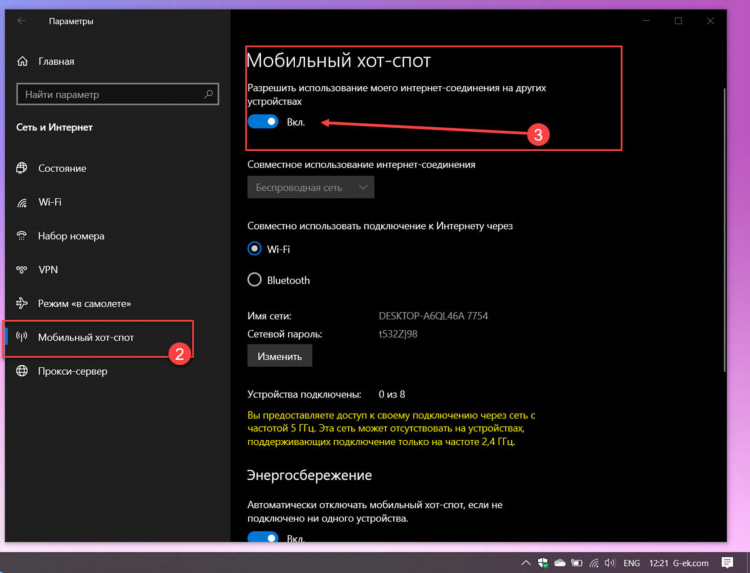The image size is (750, 573).
Task: Select the Bluetooth sharing radio button
Action: pos(254,280)
